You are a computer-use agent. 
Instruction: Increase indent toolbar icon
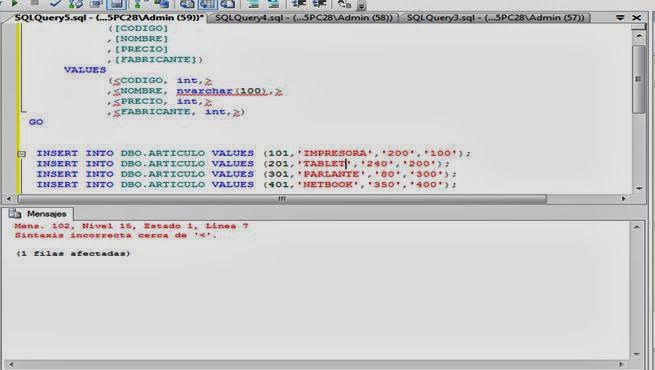(319, 4)
